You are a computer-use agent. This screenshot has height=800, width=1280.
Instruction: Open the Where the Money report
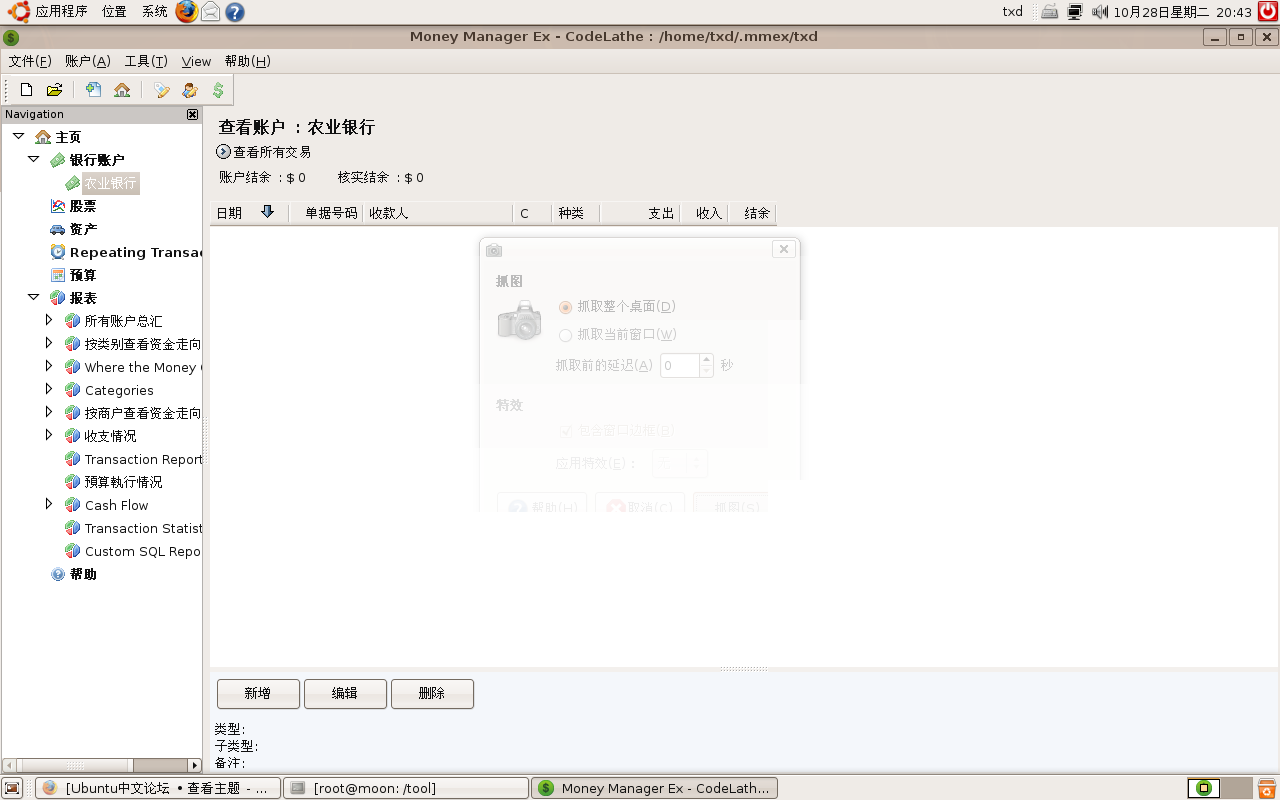tap(143, 367)
